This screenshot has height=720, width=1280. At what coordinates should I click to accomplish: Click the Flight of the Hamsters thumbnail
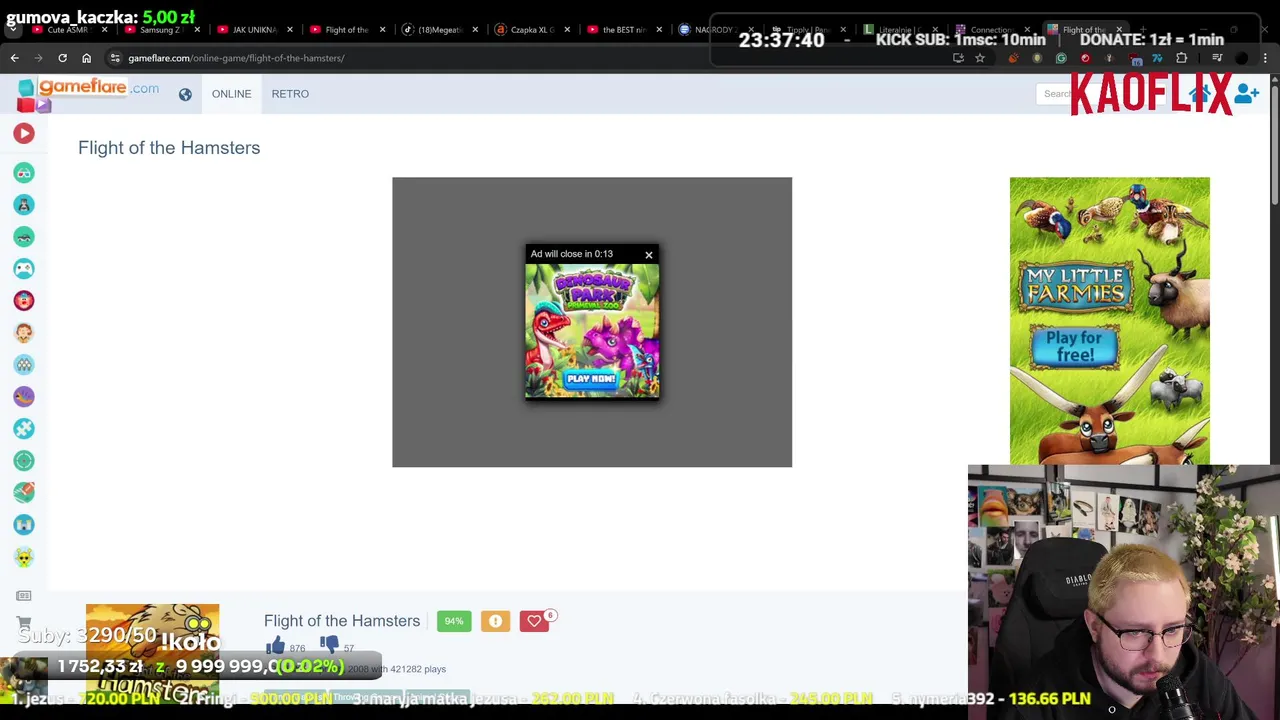pyautogui.click(x=152, y=652)
